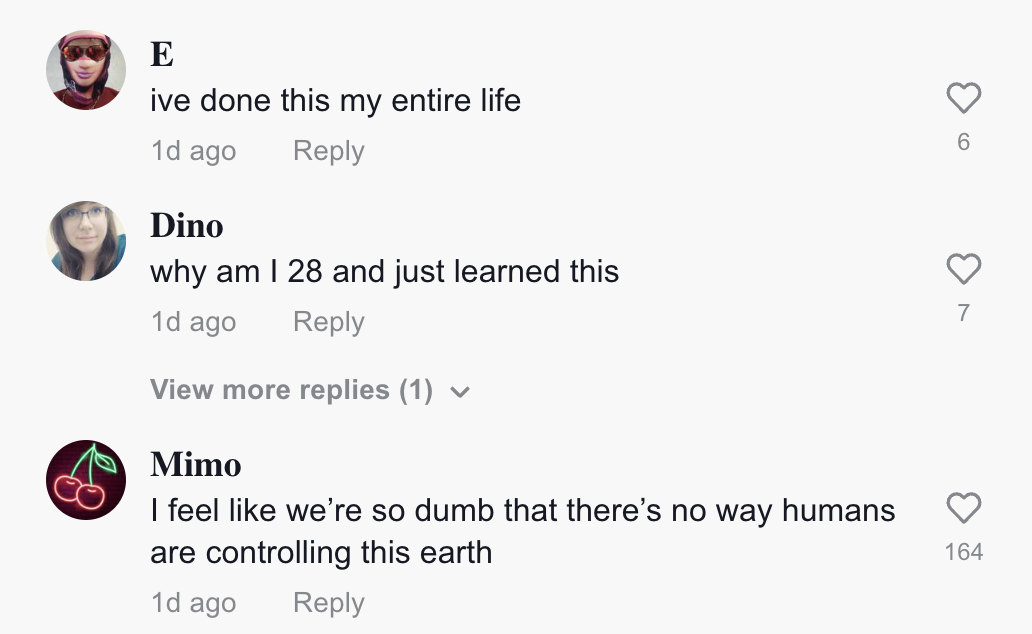Image resolution: width=1032 pixels, height=634 pixels.
Task: Open Mimo's cherry avatar
Action: [86, 480]
